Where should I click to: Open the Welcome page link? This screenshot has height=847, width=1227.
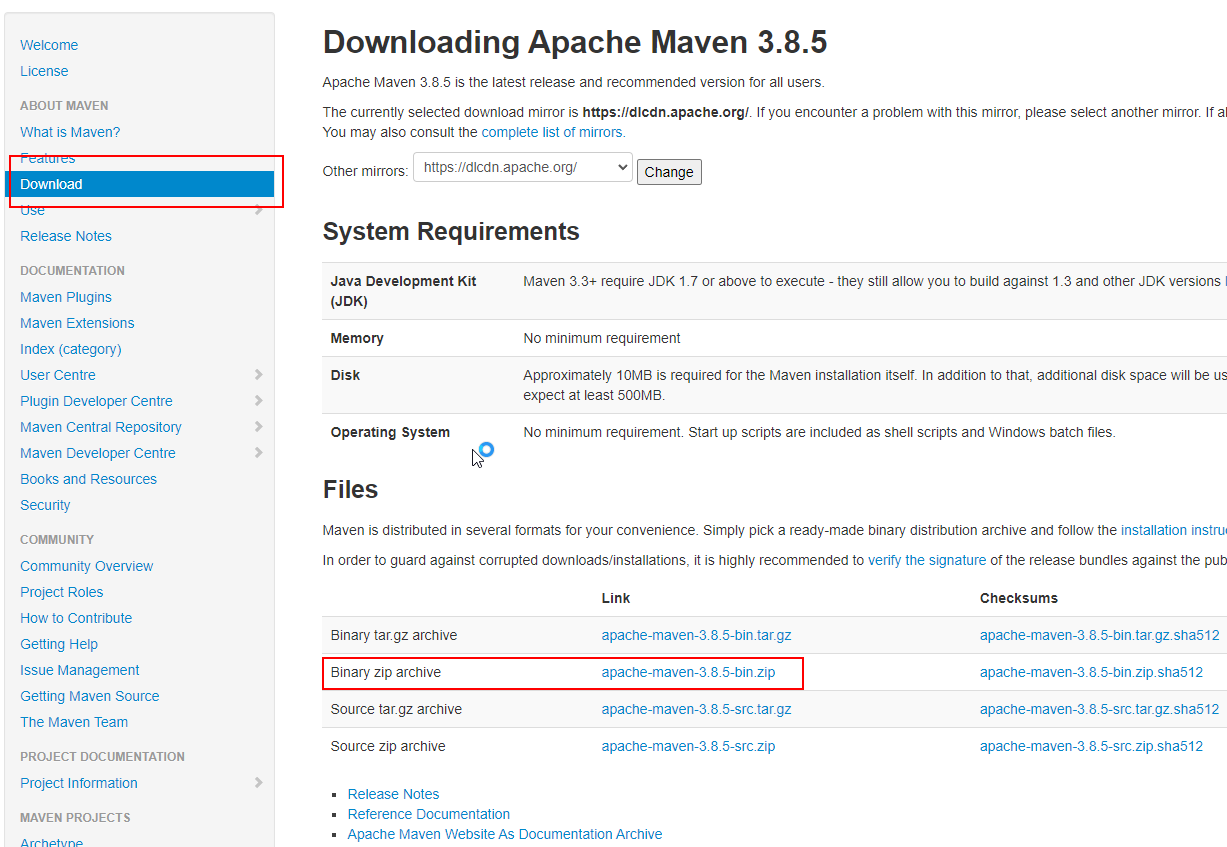tap(49, 45)
